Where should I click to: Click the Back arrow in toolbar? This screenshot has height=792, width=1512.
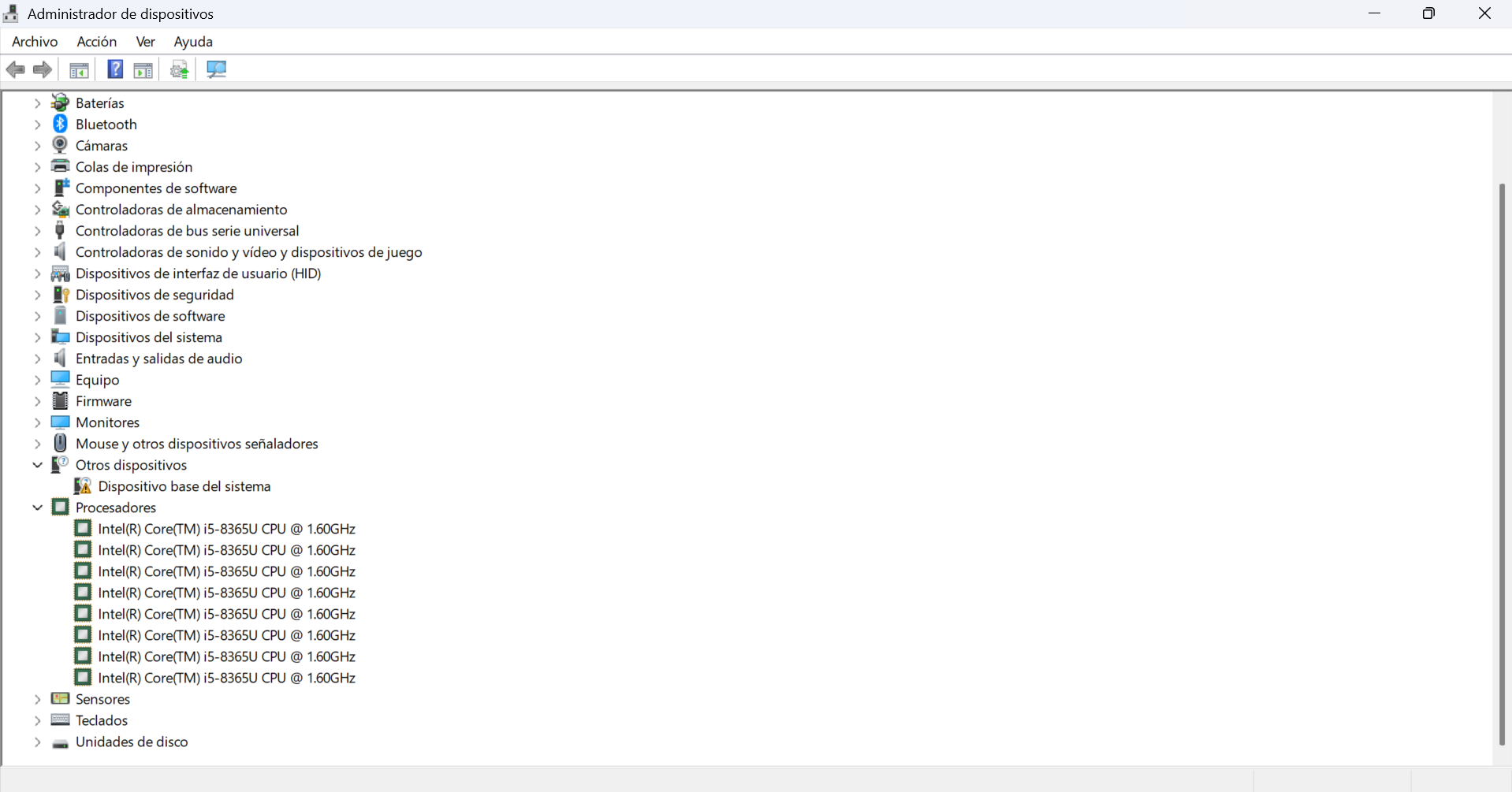16,69
